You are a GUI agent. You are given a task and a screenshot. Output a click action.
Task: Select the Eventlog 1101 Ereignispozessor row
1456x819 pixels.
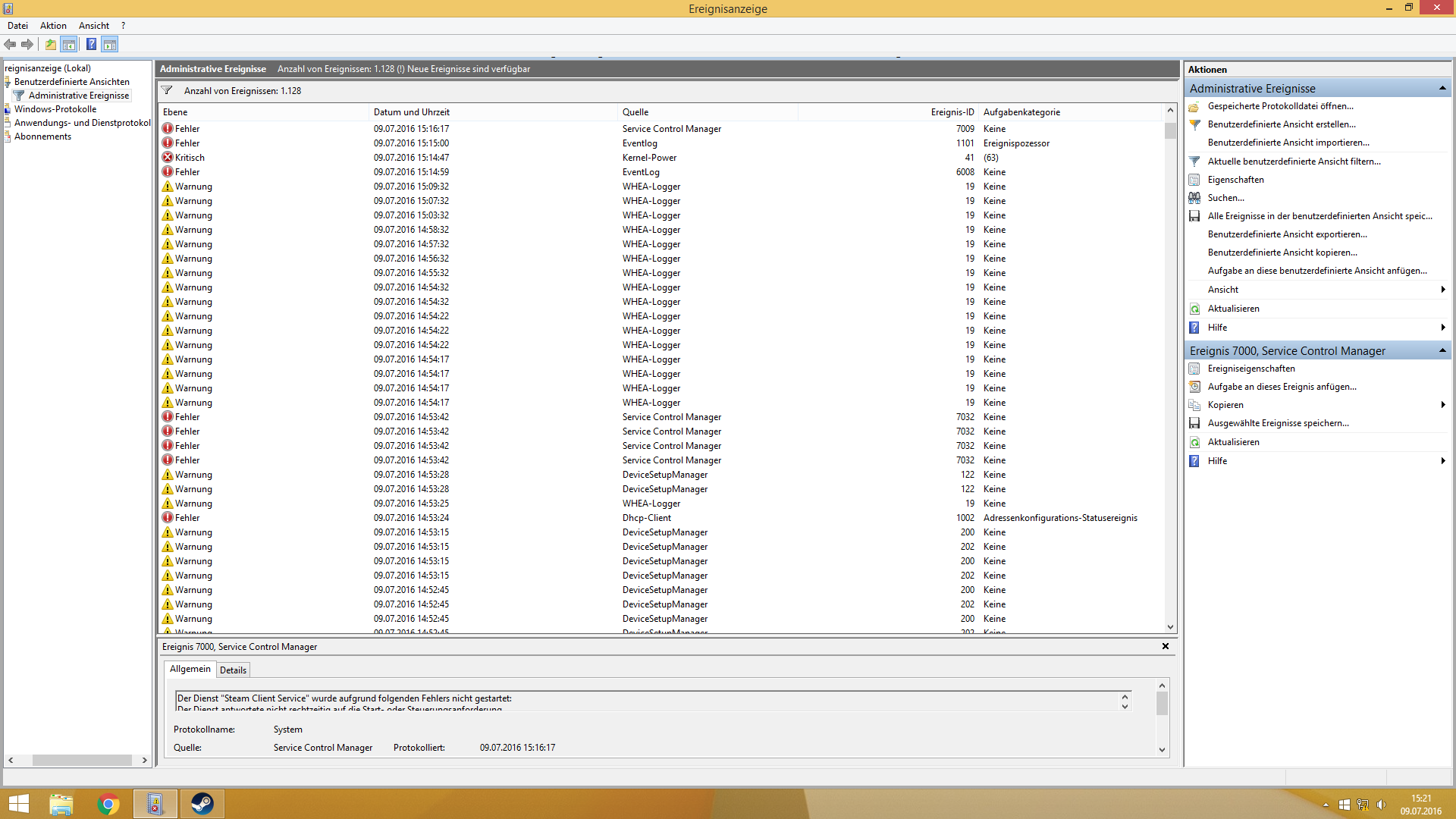click(661, 143)
